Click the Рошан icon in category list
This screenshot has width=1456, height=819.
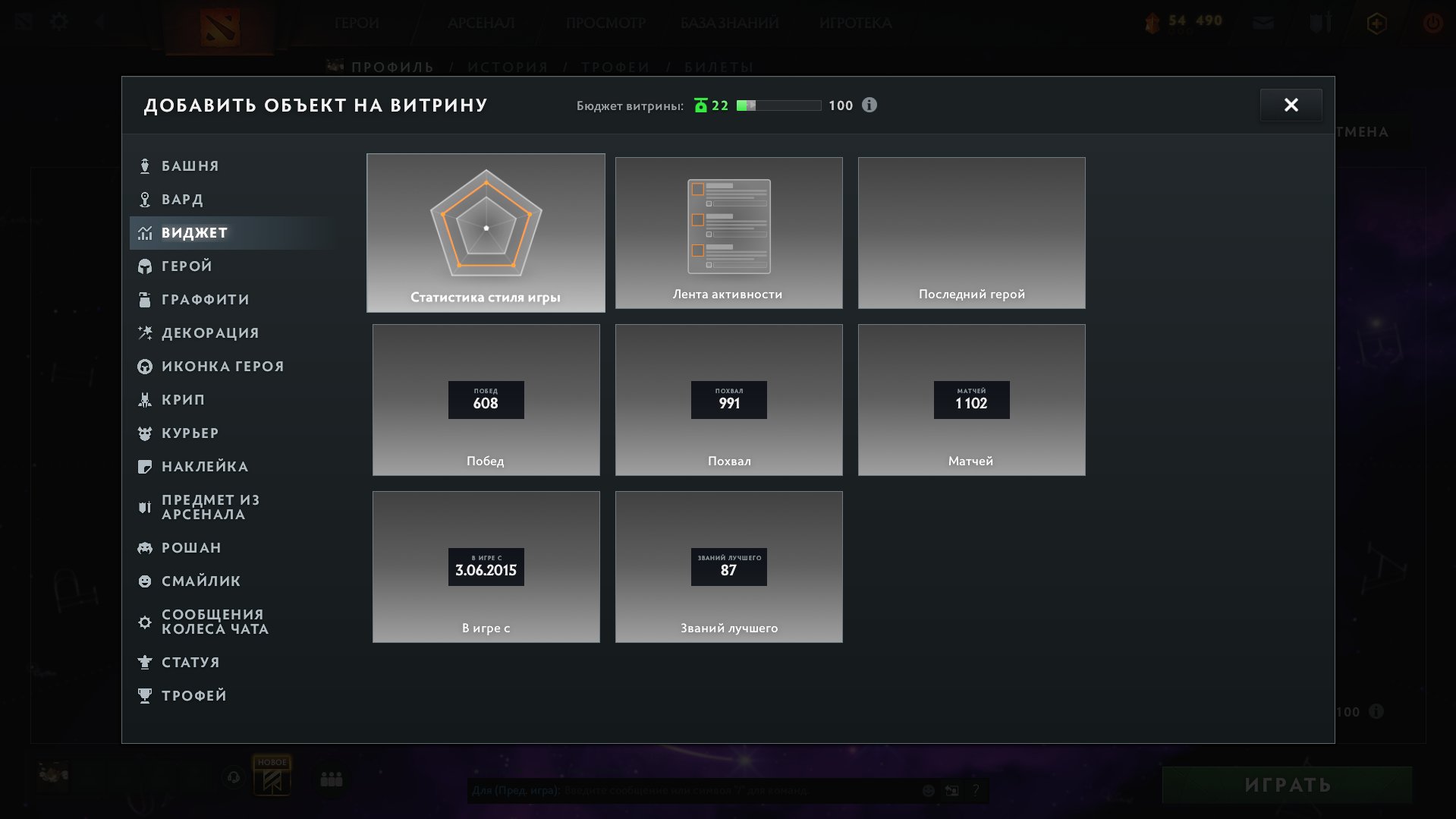click(145, 548)
